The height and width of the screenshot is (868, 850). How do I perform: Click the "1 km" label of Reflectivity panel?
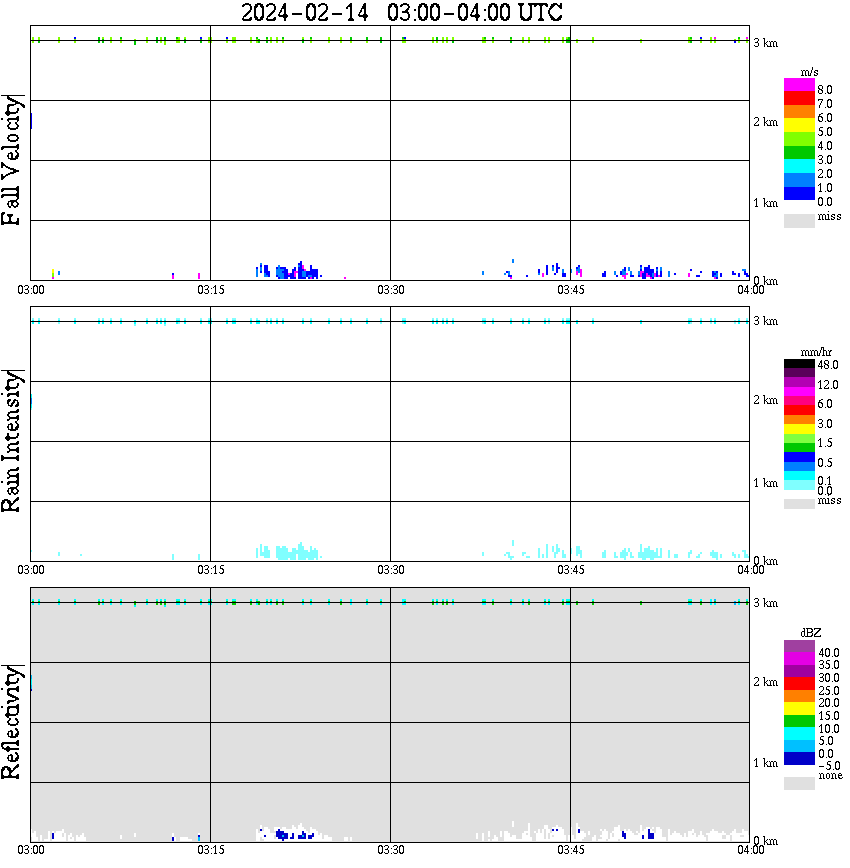click(765, 763)
